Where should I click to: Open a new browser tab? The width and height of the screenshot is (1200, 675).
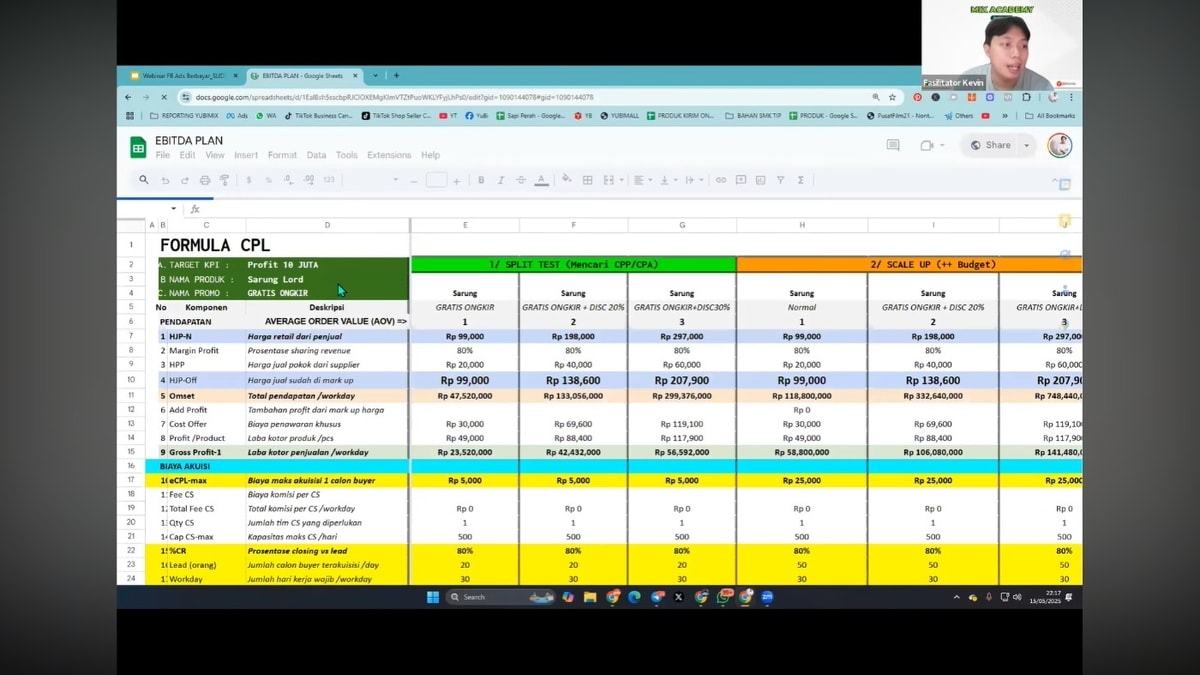396,75
